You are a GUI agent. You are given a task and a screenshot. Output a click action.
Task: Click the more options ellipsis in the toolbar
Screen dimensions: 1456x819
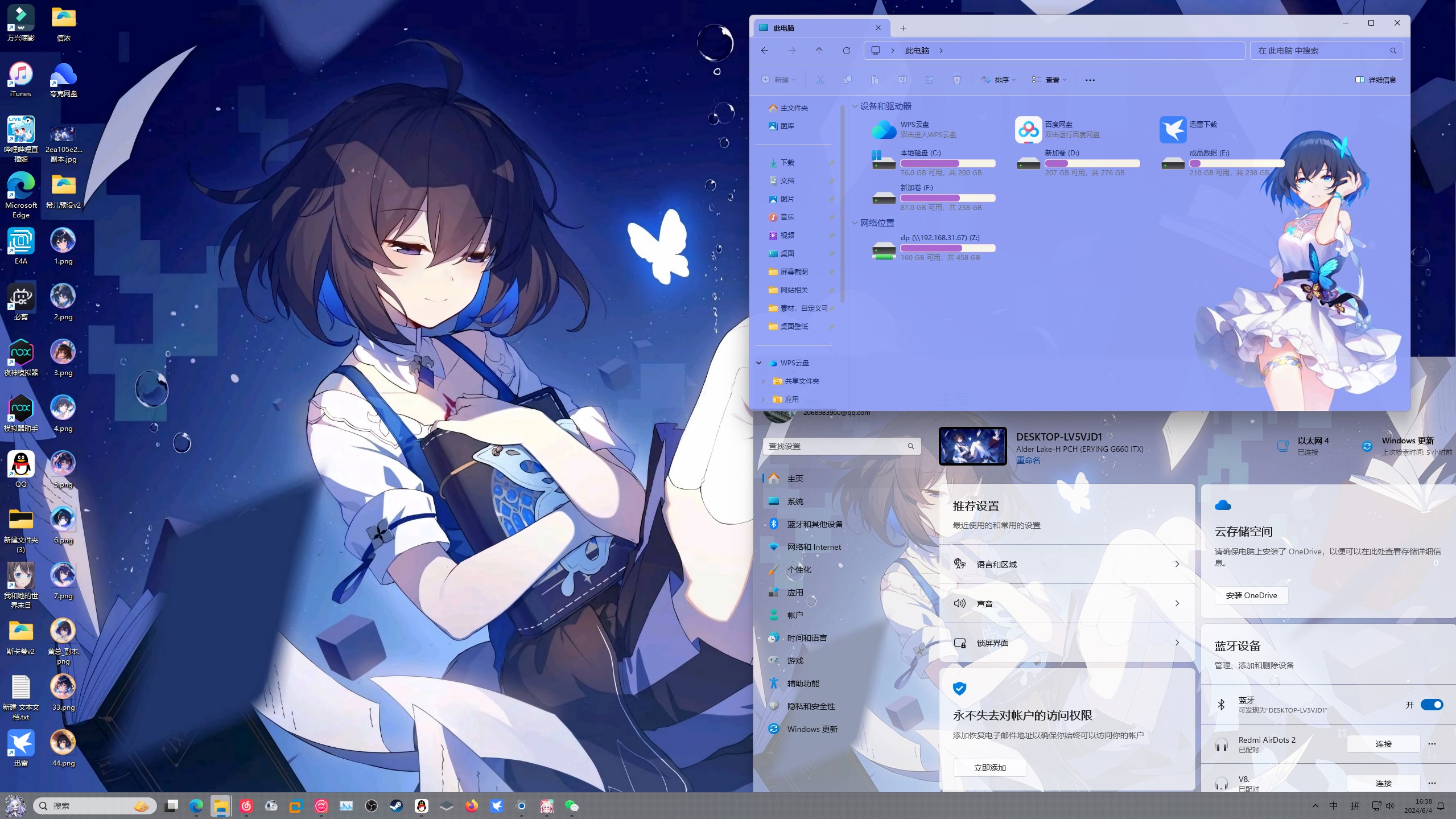[x=1090, y=80]
